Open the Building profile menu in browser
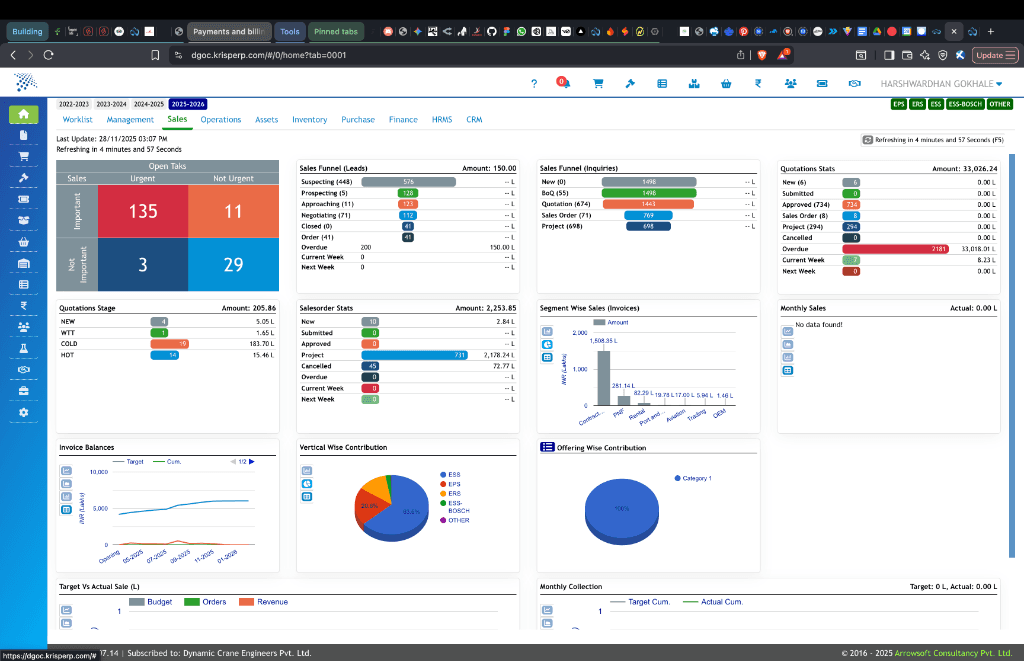 tap(26, 31)
